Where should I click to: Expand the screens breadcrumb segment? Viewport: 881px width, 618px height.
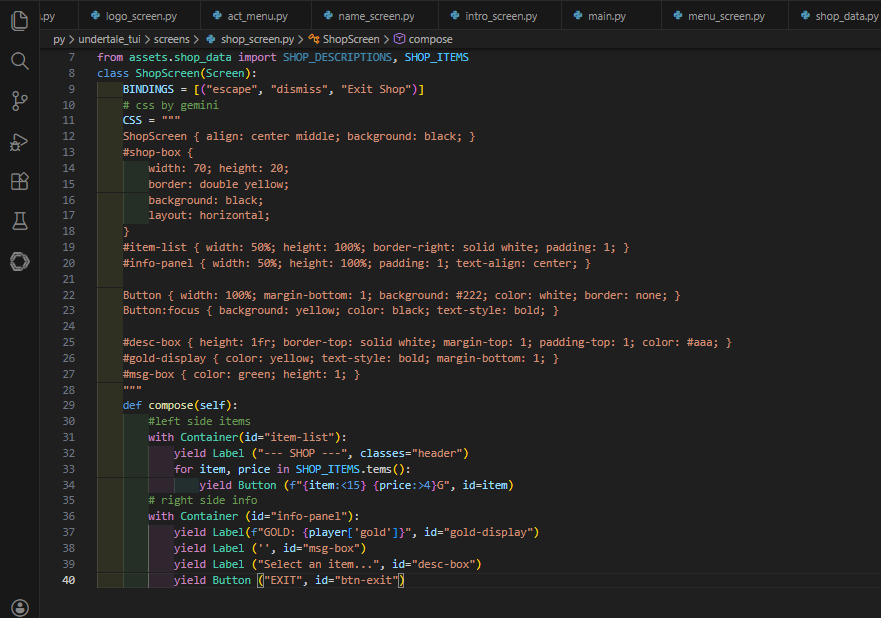[172, 39]
